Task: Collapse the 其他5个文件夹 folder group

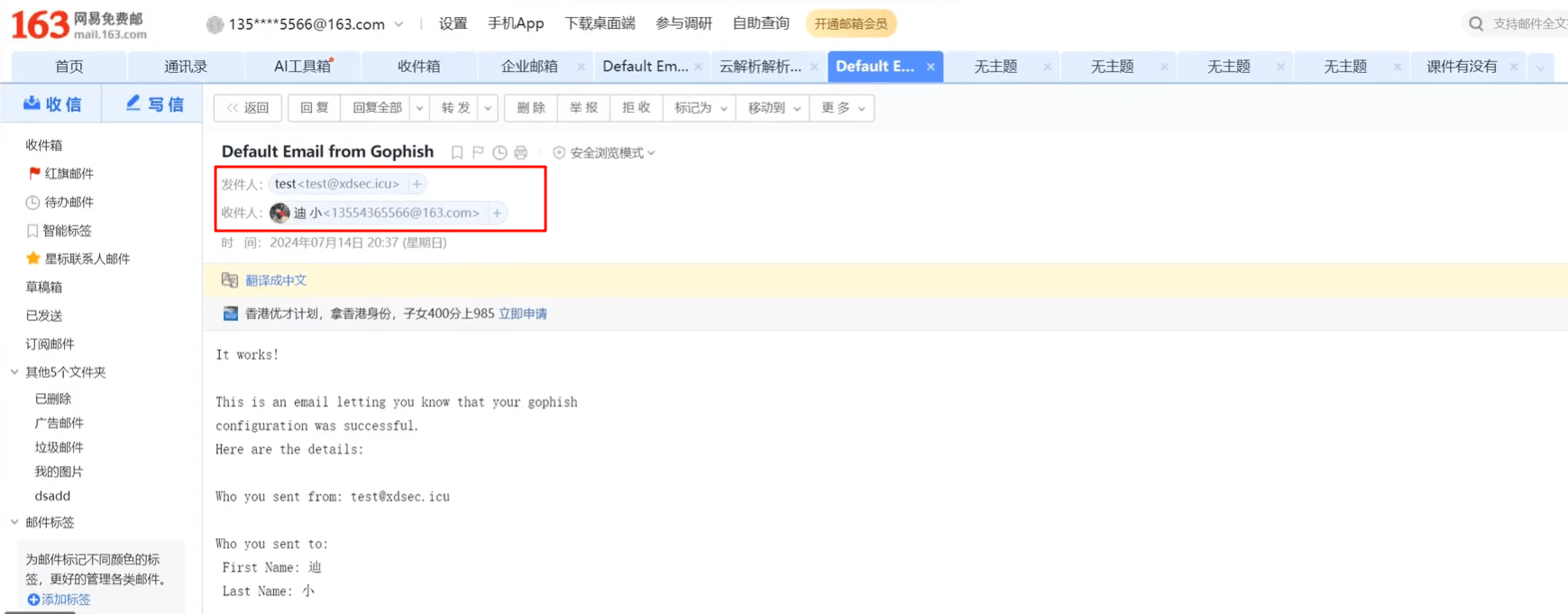Action: (14, 371)
